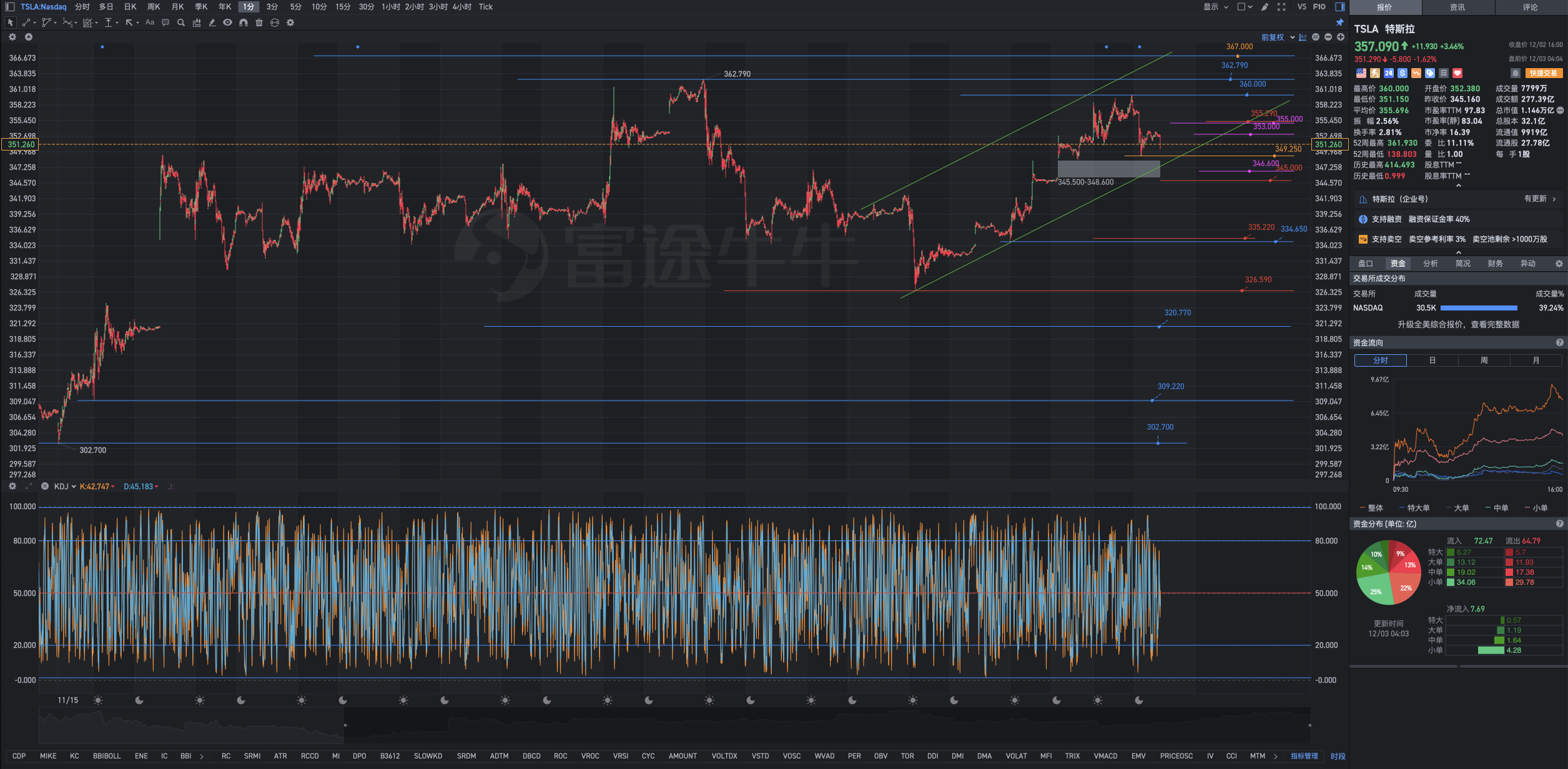The width and height of the screenshot is (1568, 769).
Task: Select the arrow cursor tool
Action: [x=10, y=22]
